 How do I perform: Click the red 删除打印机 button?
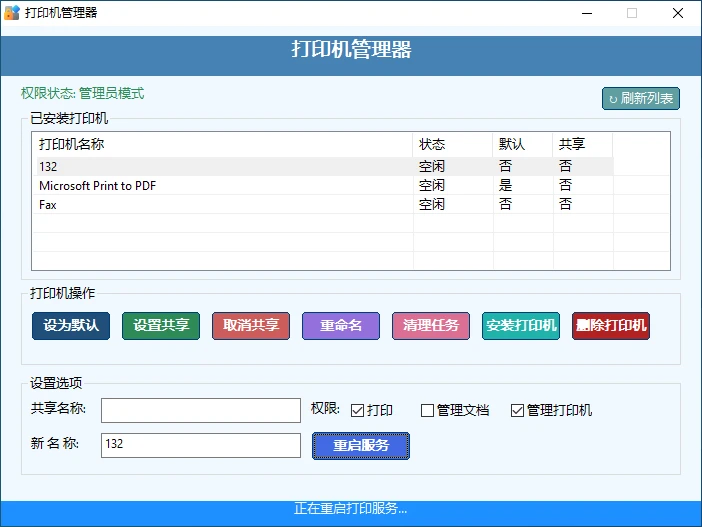[611, 326]
